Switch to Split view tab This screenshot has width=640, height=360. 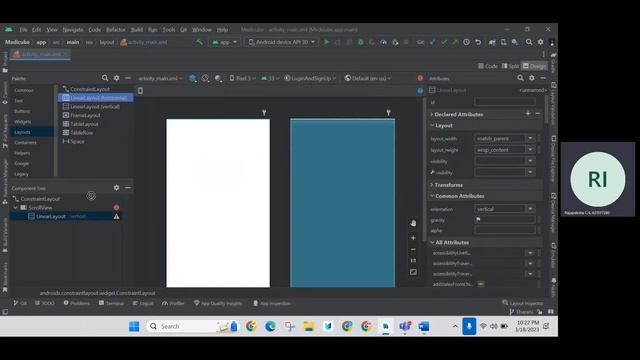510,66
